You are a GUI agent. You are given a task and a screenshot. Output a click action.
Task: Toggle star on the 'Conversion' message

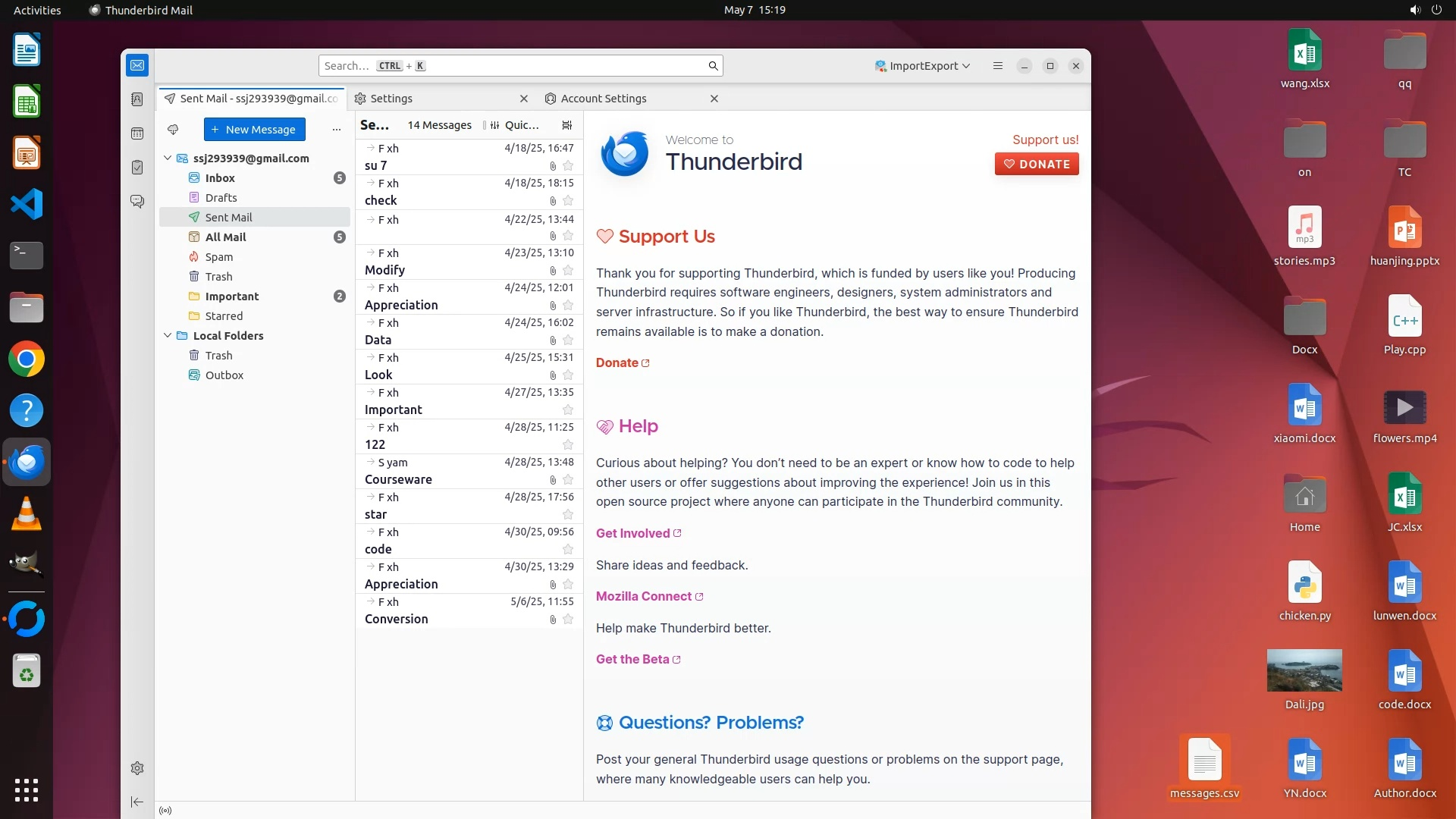568,620
